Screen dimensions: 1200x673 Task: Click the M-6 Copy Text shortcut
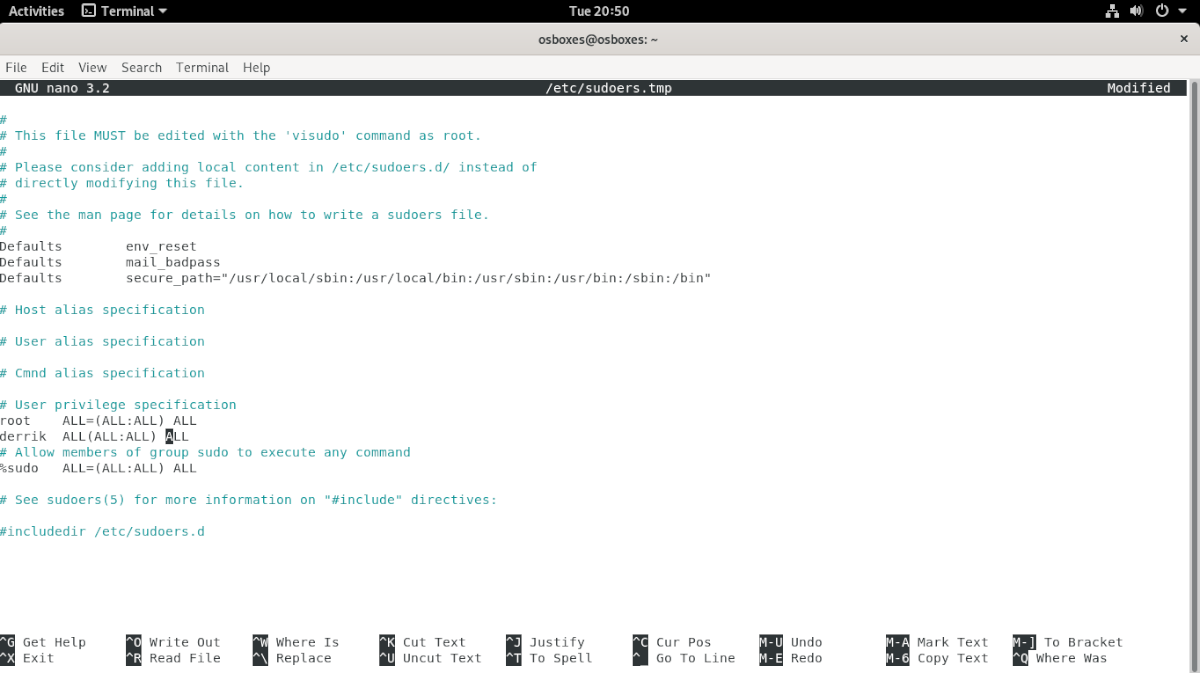937,658
